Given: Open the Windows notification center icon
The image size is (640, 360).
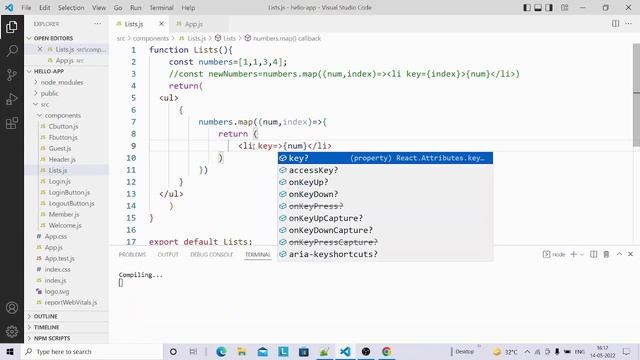Looking at the screenshot, I should (x=626, y=351).
